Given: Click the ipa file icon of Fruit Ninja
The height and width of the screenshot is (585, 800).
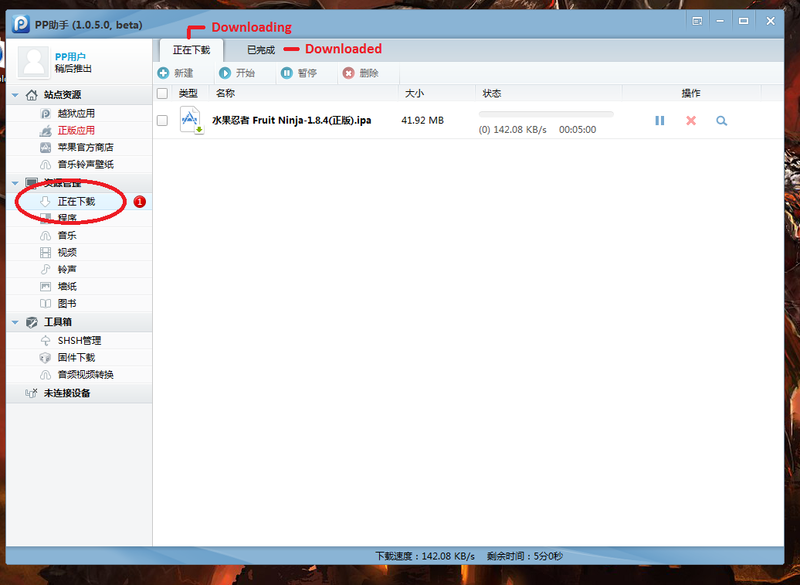Looking at the screenshot, I should (191, 120).
